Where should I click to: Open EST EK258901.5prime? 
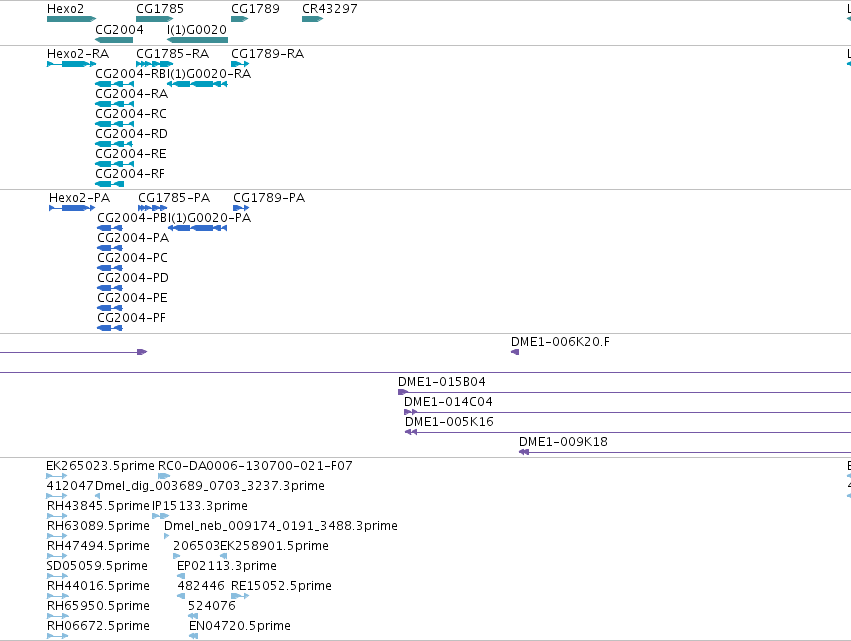pos(275,547)
